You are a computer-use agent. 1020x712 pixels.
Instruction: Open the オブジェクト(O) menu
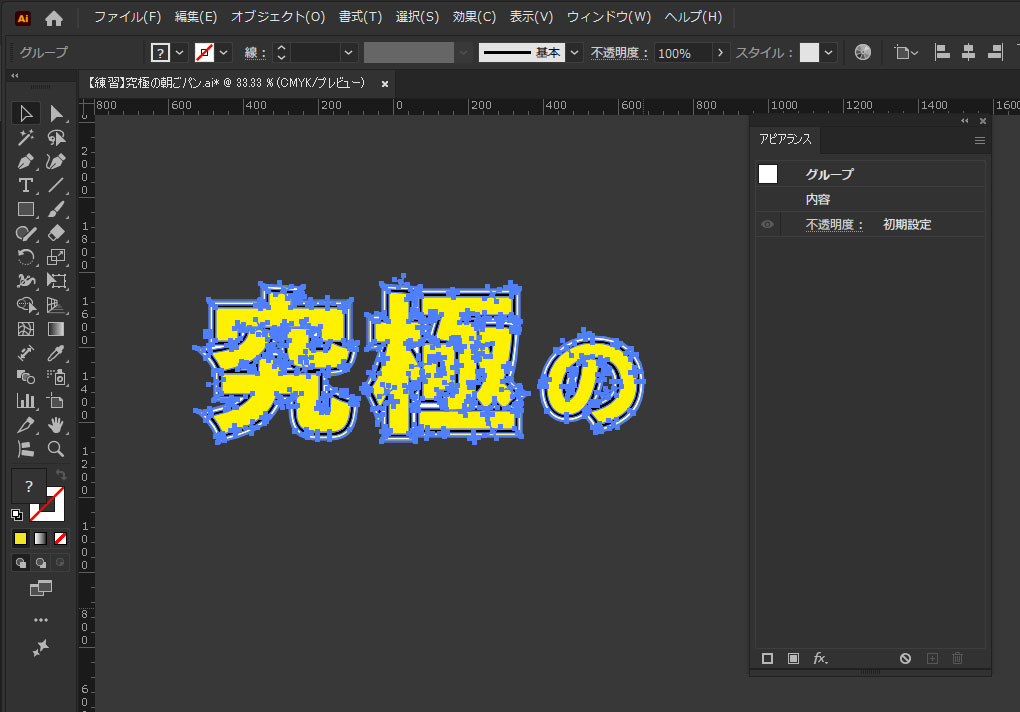pos(278,17)
